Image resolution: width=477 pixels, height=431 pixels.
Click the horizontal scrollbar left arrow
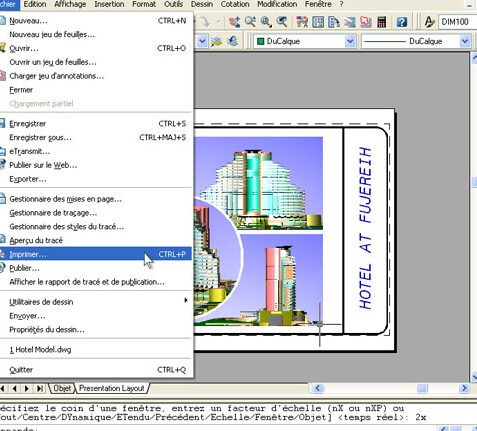pos(318,388)
